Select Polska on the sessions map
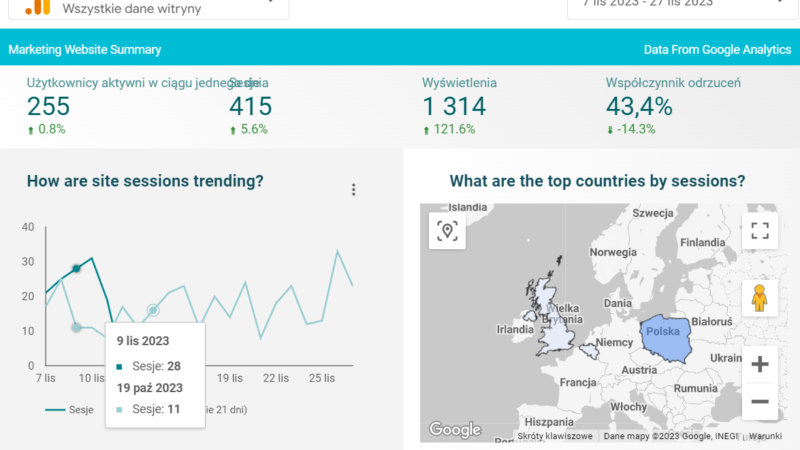Screen dimensions: 800x450 pyautogui.click(x=663, y=333)
